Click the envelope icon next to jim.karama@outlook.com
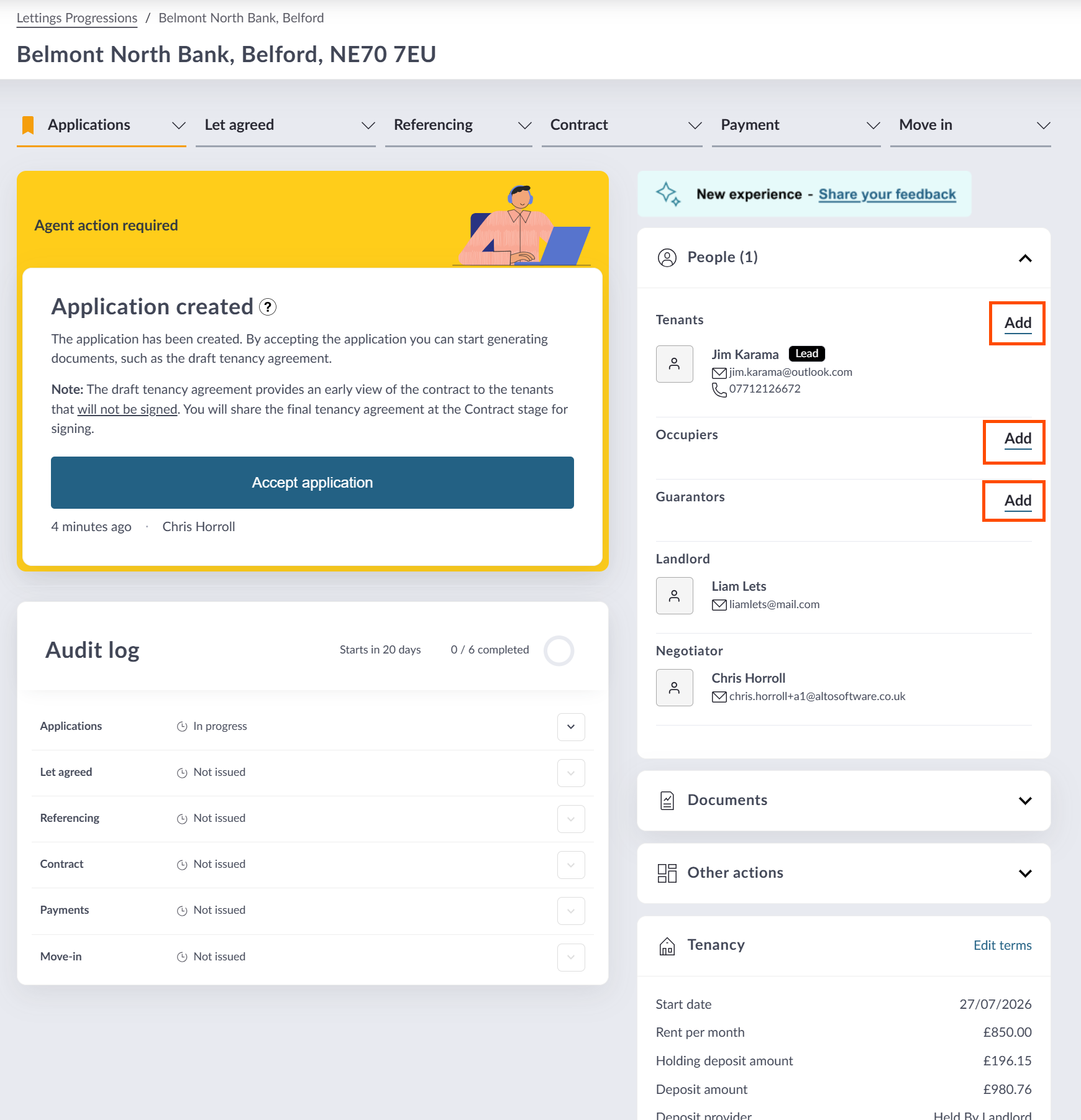1081x1120 pixels. [719, 373]
